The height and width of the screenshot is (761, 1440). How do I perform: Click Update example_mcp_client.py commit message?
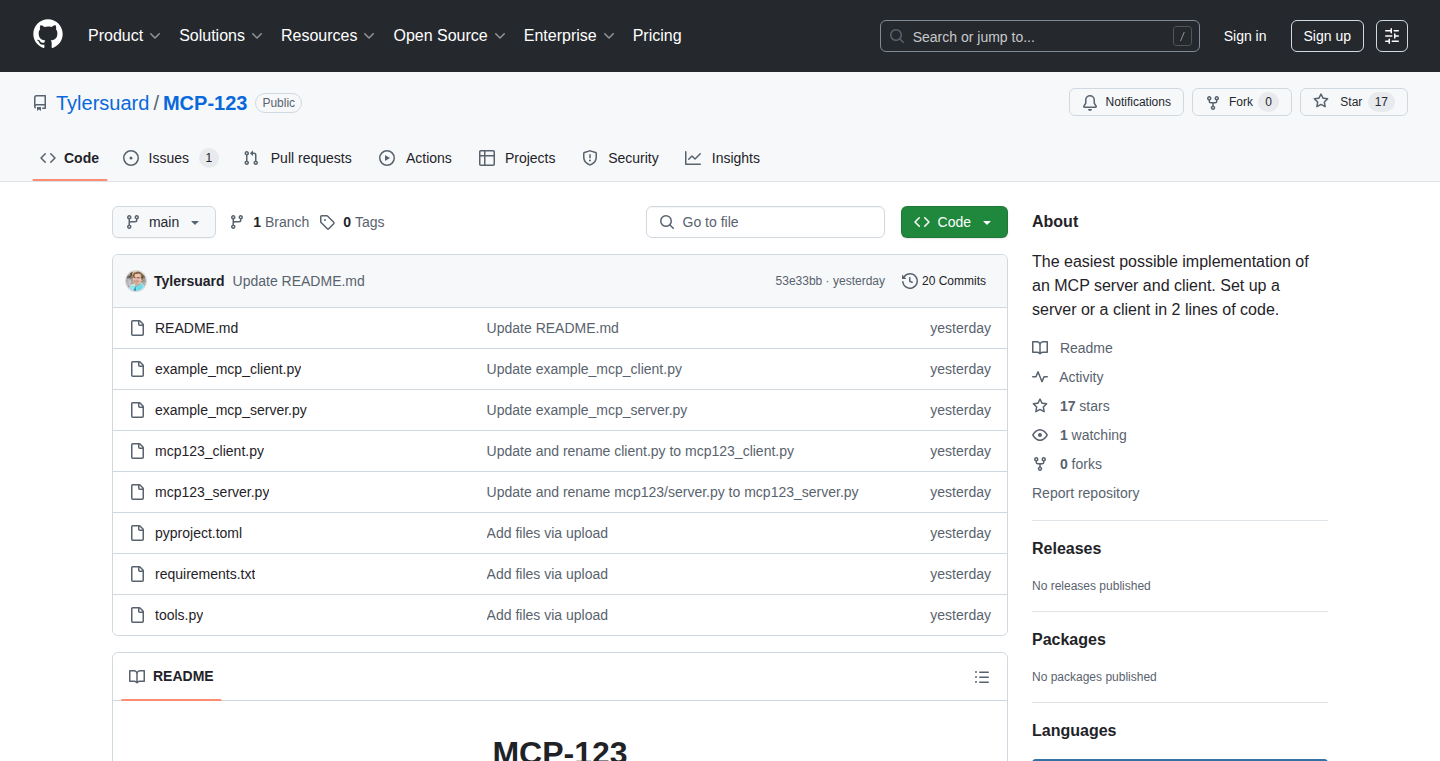584,369
